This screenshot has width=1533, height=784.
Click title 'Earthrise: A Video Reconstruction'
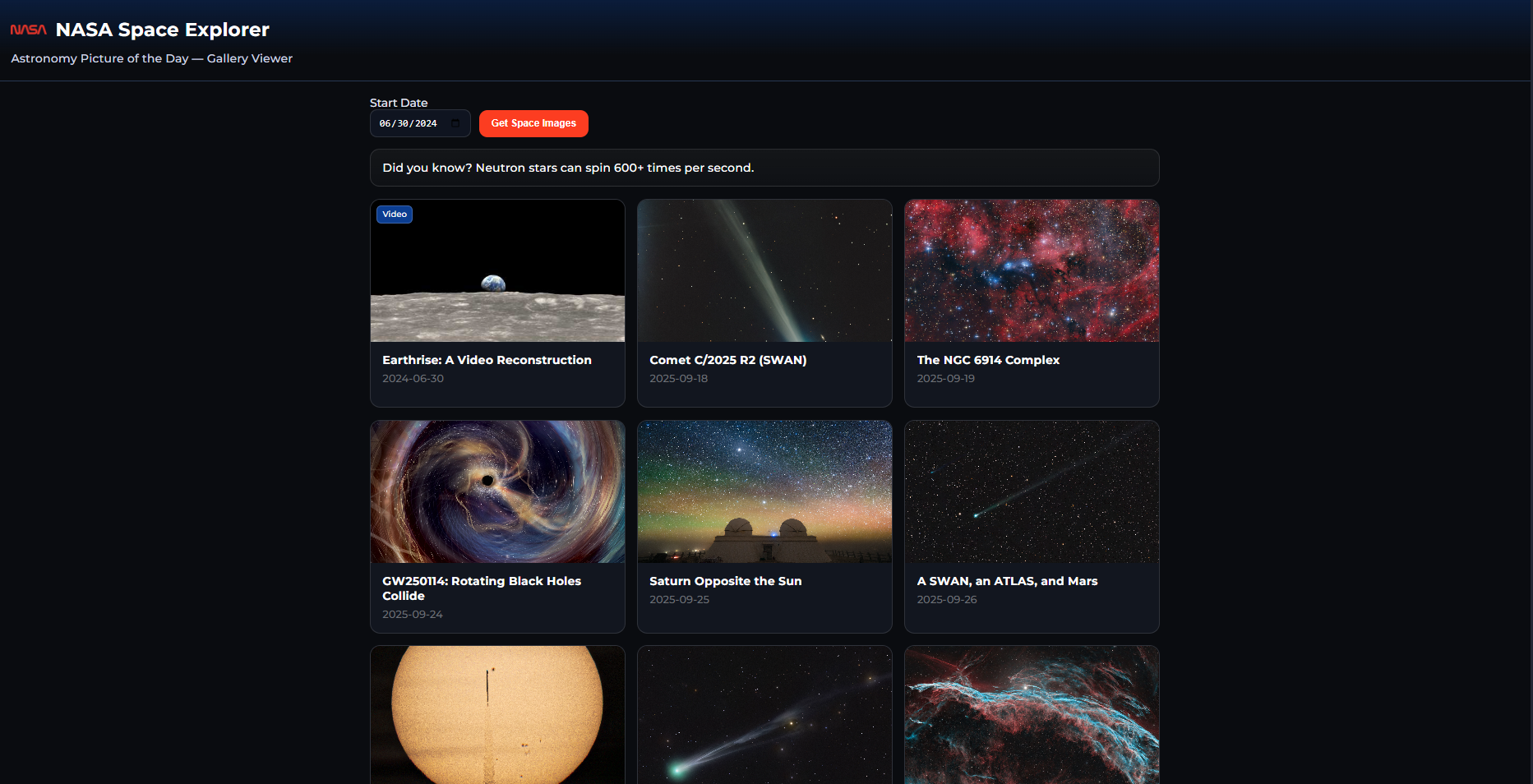coord(487,360)
